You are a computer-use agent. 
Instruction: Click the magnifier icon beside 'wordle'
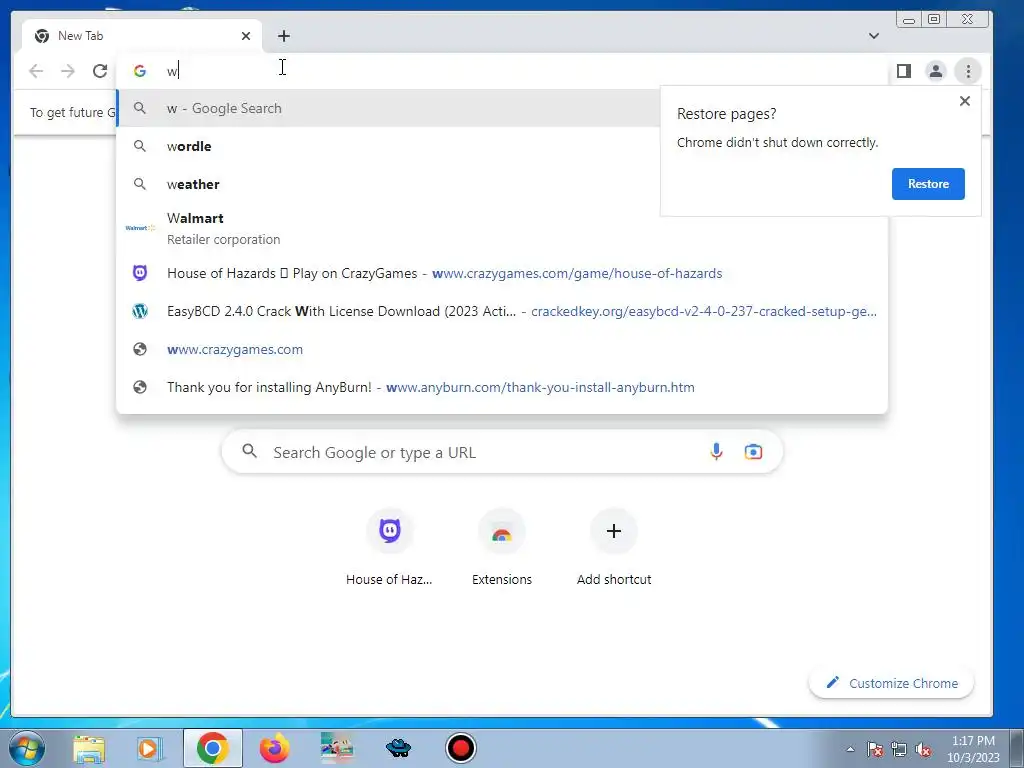tap(140, 146)
